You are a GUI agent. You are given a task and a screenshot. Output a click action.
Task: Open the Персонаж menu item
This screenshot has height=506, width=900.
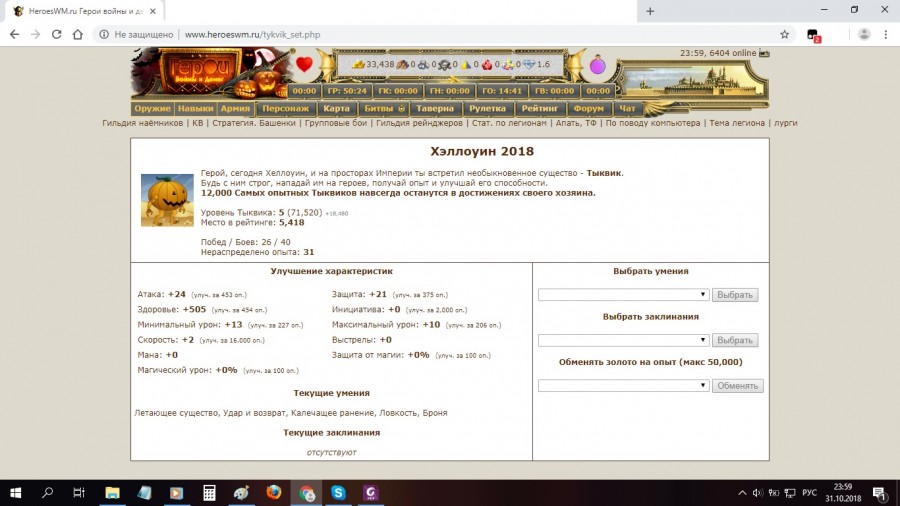[286, 108]
